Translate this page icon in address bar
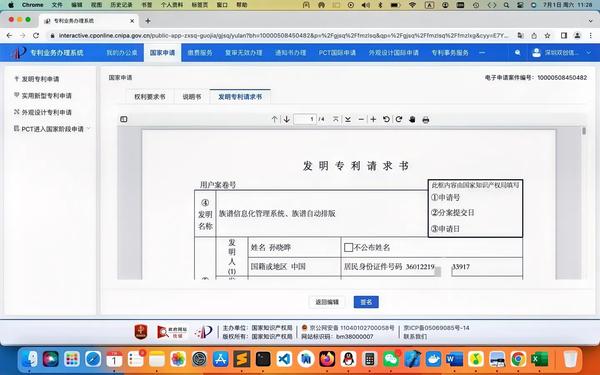Screen dimensions: 600x375 [520, 36]
